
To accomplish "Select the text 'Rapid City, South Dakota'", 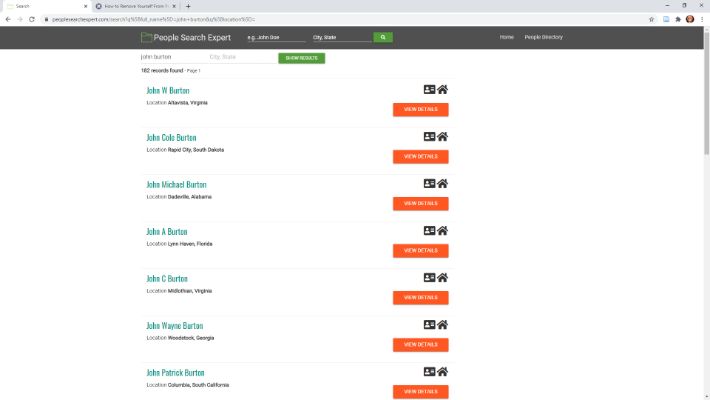I will [196, 150].
